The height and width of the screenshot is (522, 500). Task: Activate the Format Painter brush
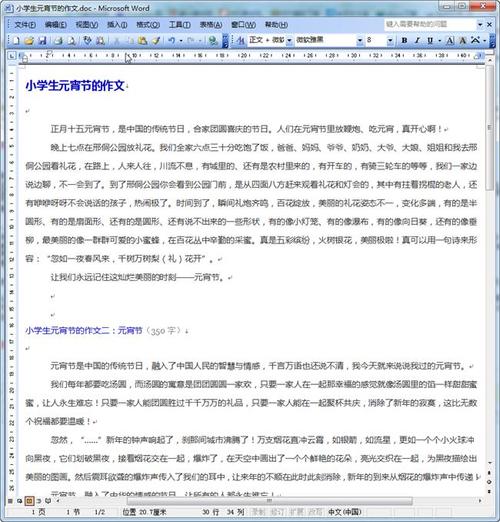click(156, 41)
